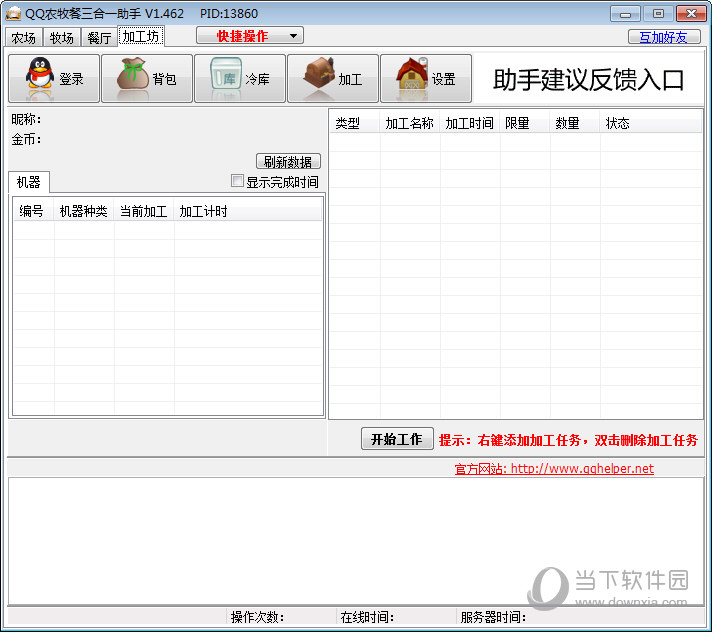The image size is (712, 632).
Task: Click the 机器种类 column header
Action: 84,211
